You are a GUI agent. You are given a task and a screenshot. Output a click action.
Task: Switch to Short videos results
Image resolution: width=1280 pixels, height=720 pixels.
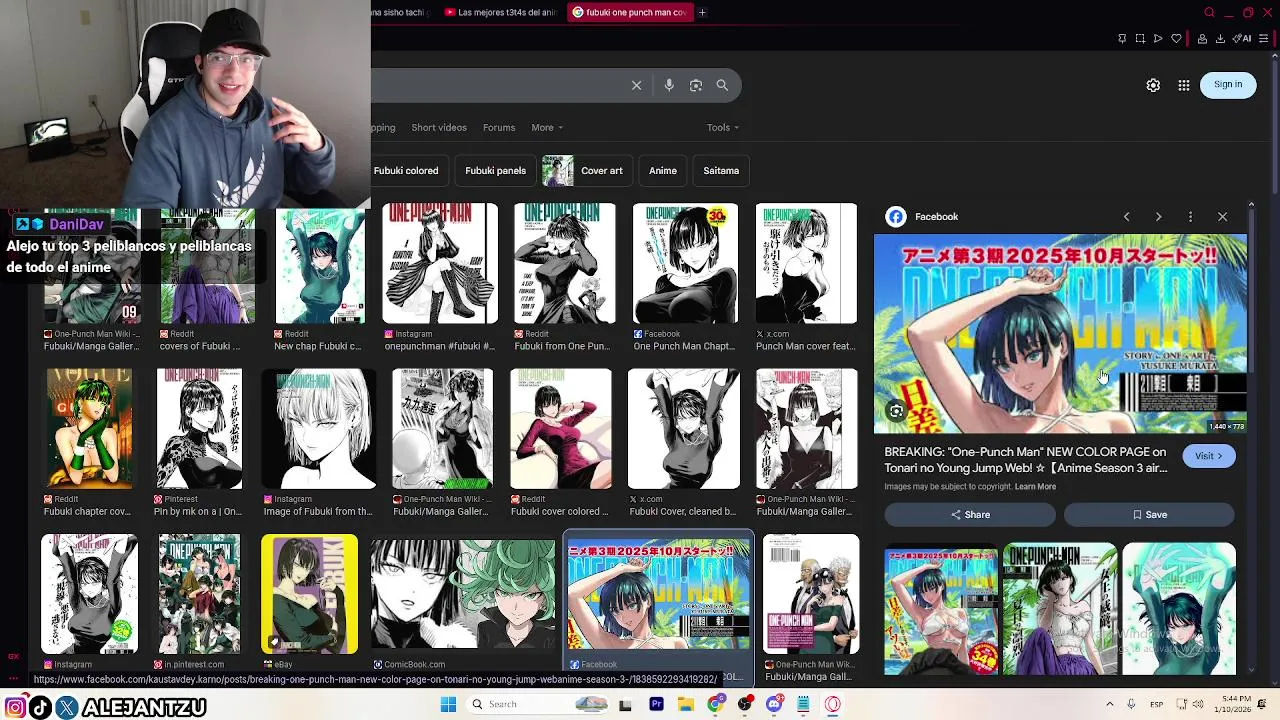[439, 127]
